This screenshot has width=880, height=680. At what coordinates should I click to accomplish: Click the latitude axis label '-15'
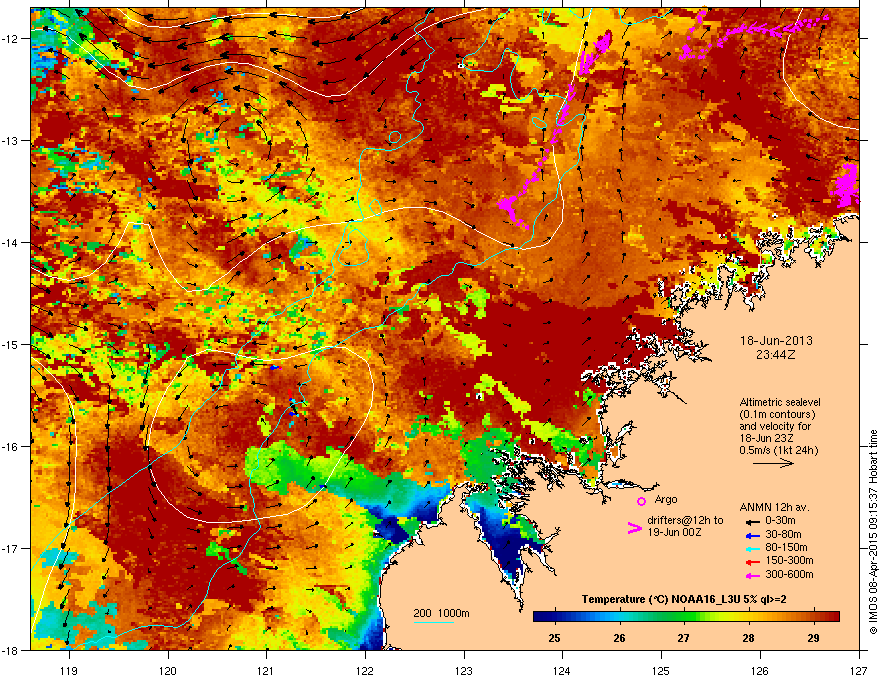pyautogui.click(x=11, y=344)
